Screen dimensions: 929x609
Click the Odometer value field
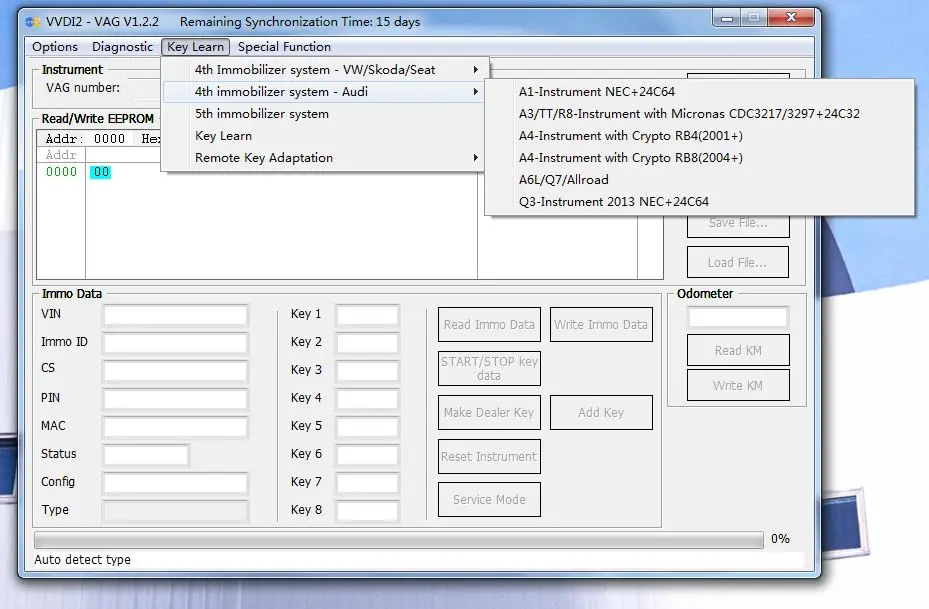[737, 315]
